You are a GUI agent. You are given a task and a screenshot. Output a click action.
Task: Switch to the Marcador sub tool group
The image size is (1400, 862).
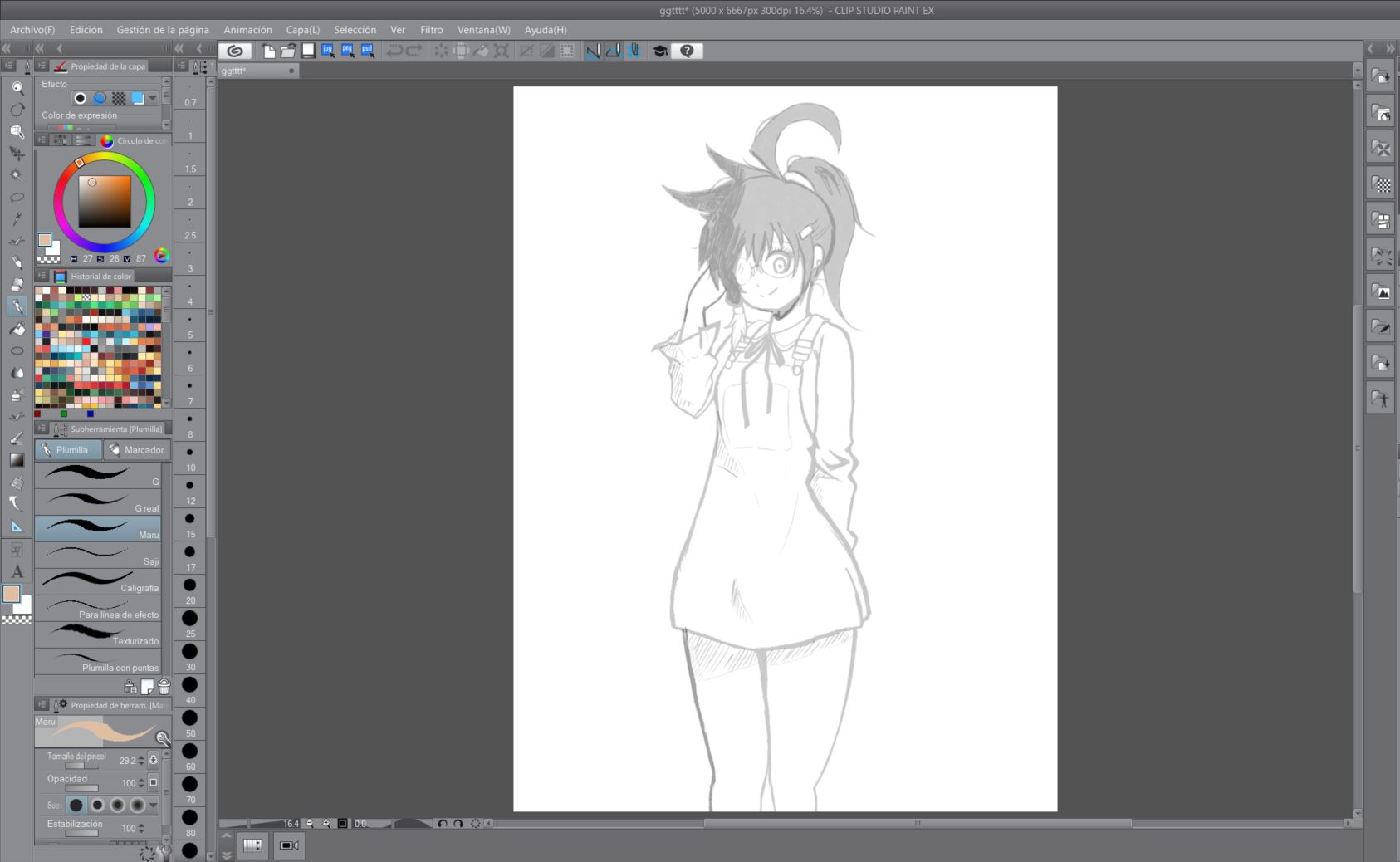pyautogui.click(x=137, y=450)
